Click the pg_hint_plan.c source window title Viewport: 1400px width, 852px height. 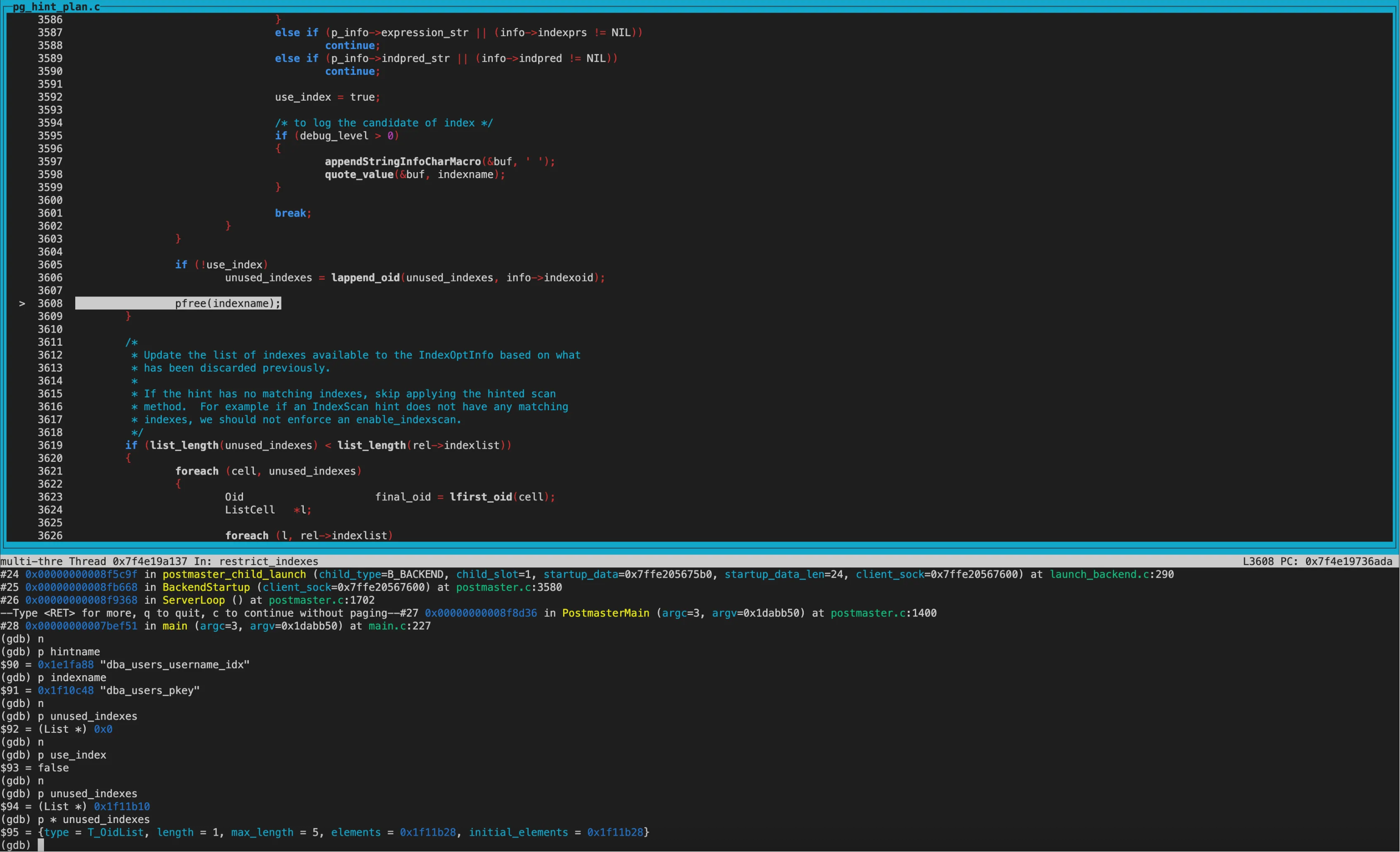[56, 6]
